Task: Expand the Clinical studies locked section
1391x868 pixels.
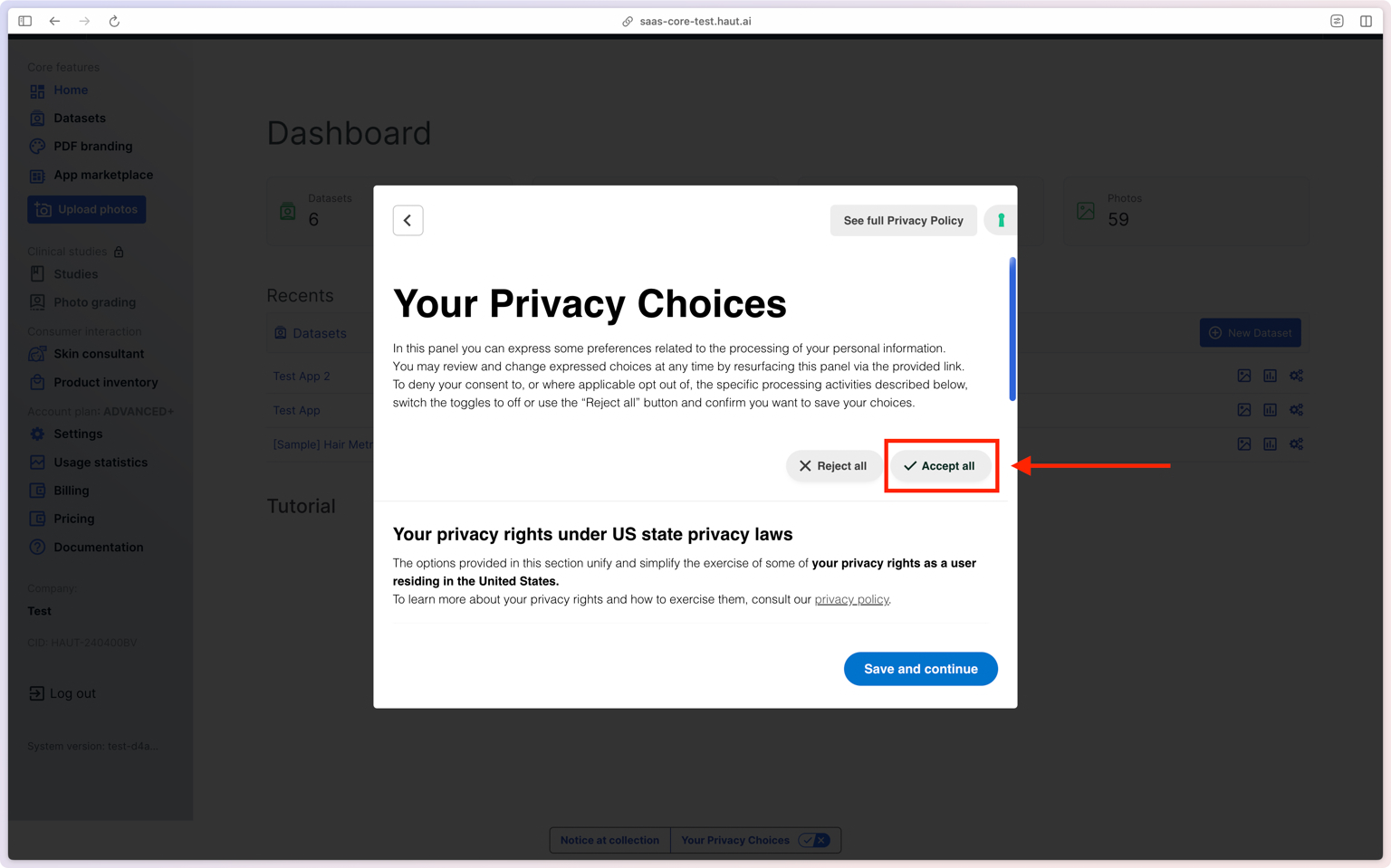Action: [x=119, y=251]
